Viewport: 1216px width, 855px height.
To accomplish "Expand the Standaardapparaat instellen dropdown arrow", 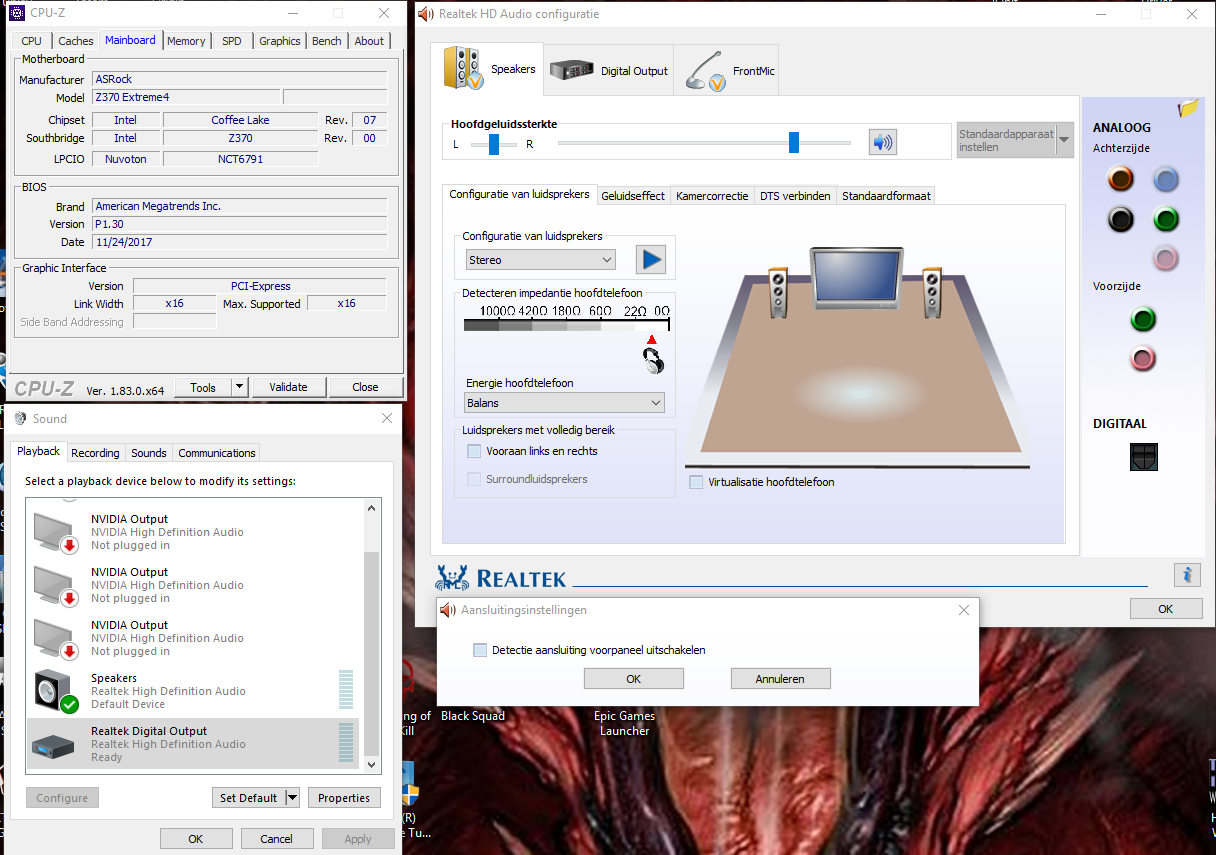I will pyautogui.click(x=1064, y=140).
